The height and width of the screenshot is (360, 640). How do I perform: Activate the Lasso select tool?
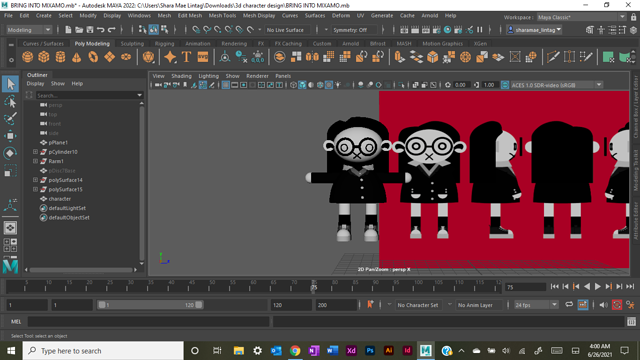pyautogui.click(x=10, y=102)
